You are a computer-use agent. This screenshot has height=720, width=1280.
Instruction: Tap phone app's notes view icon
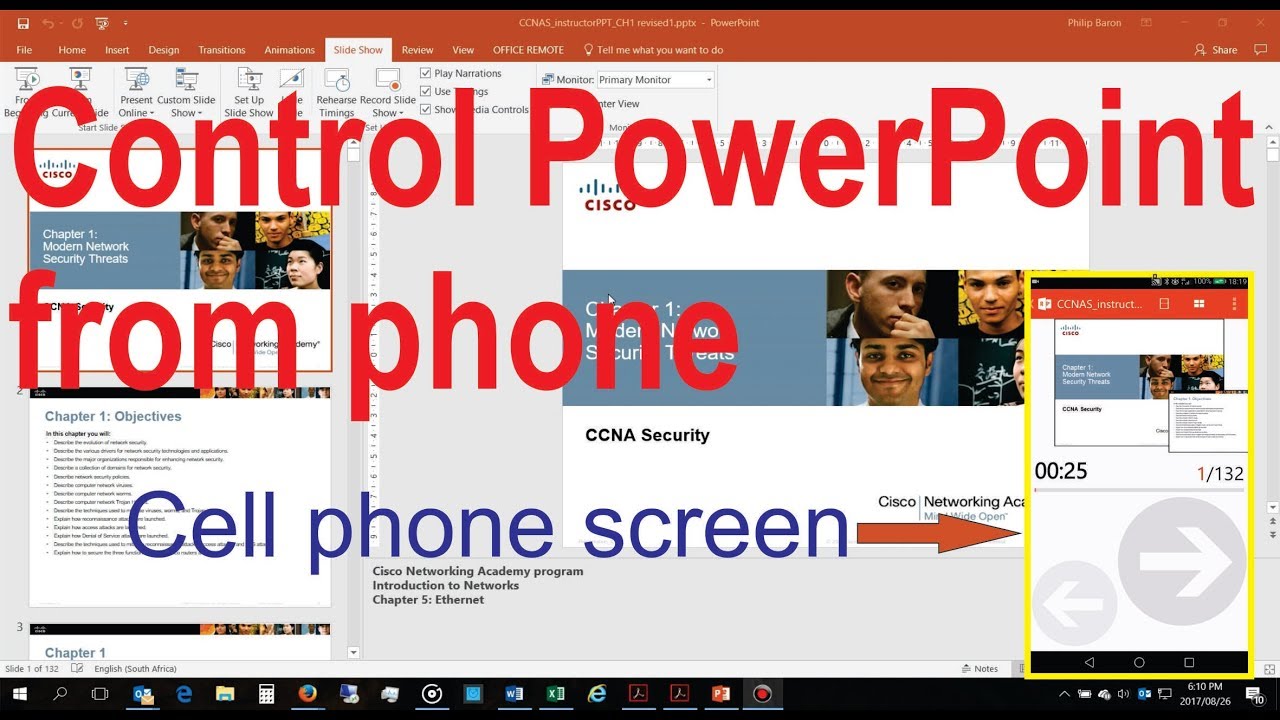tap(1164, 304)
